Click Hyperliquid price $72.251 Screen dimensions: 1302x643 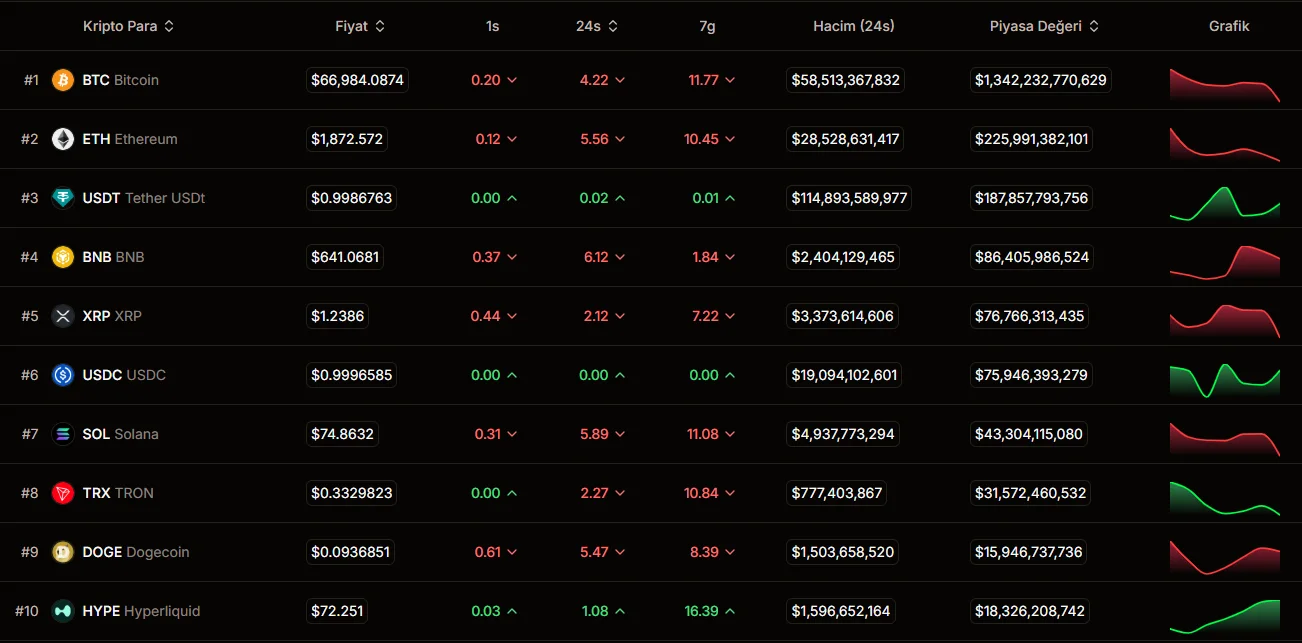pyautogui.click(x=337, y=611)
